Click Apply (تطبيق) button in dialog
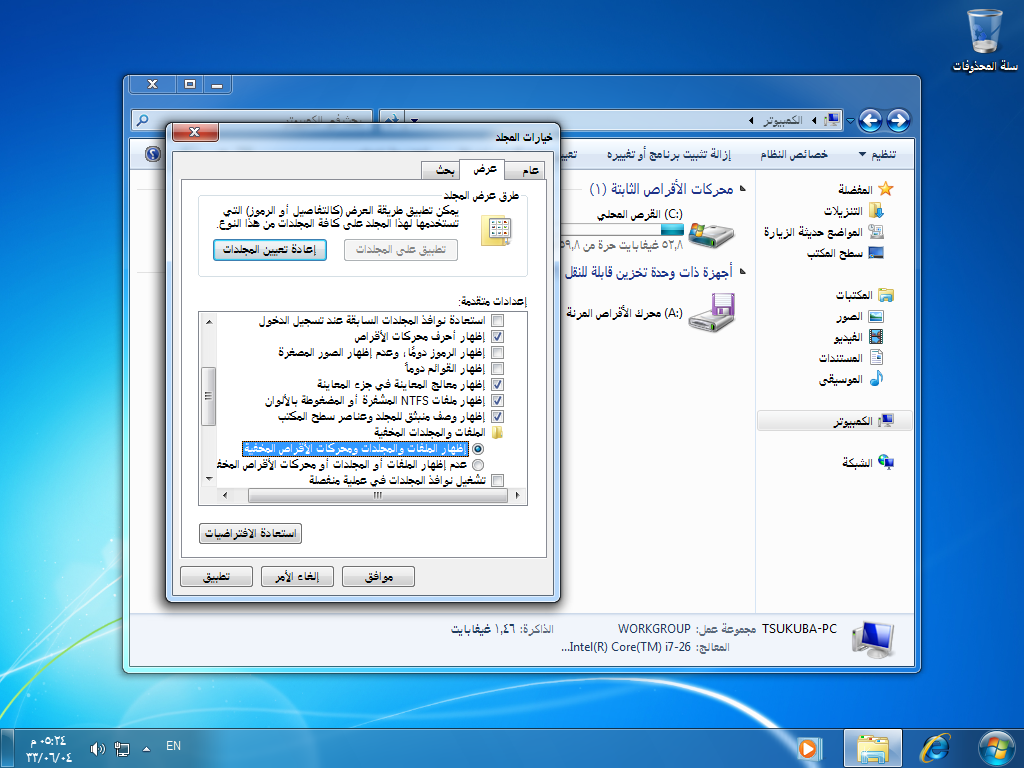This screenshot has height=768, width=1024. 216,577
